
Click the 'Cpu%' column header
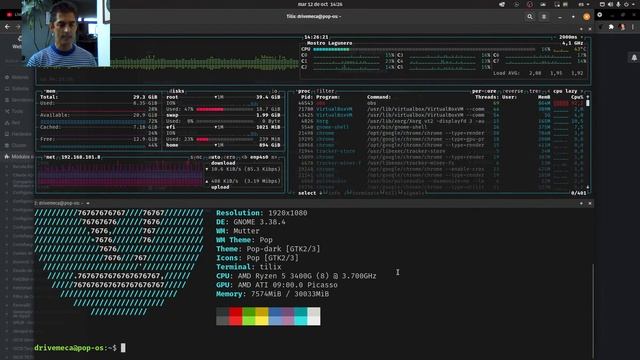point(577,97)
